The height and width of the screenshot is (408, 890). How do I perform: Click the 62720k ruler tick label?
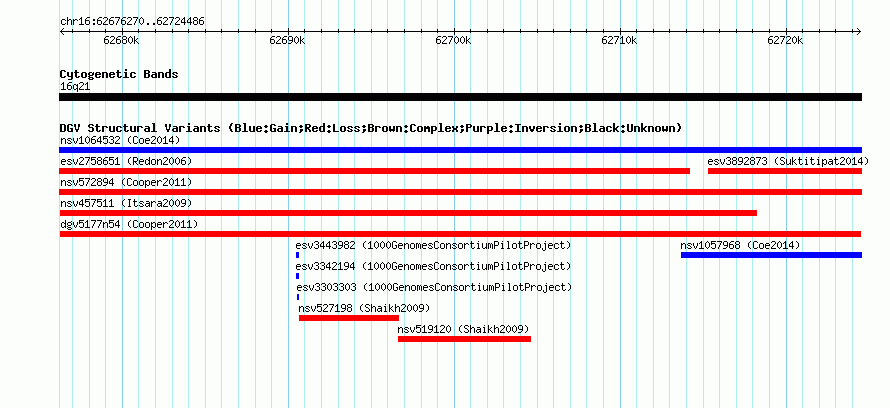point(786,40)
